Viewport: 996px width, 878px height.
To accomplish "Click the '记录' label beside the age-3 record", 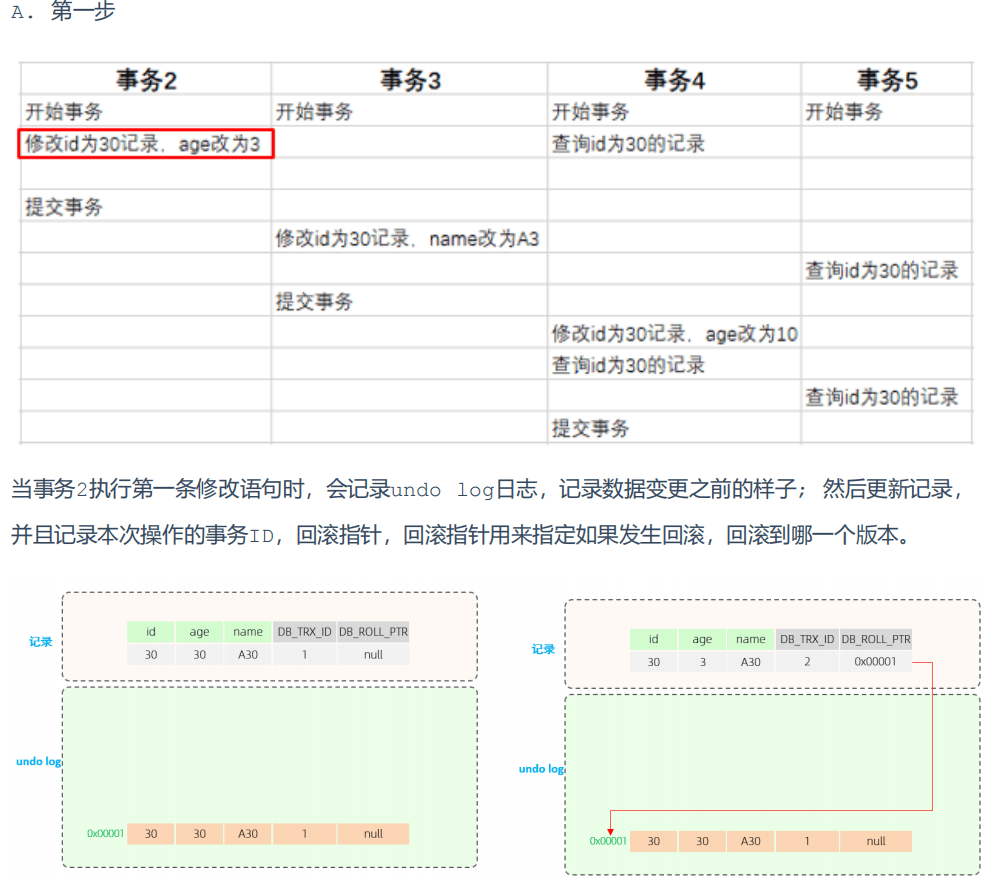I will coord(543,649).
